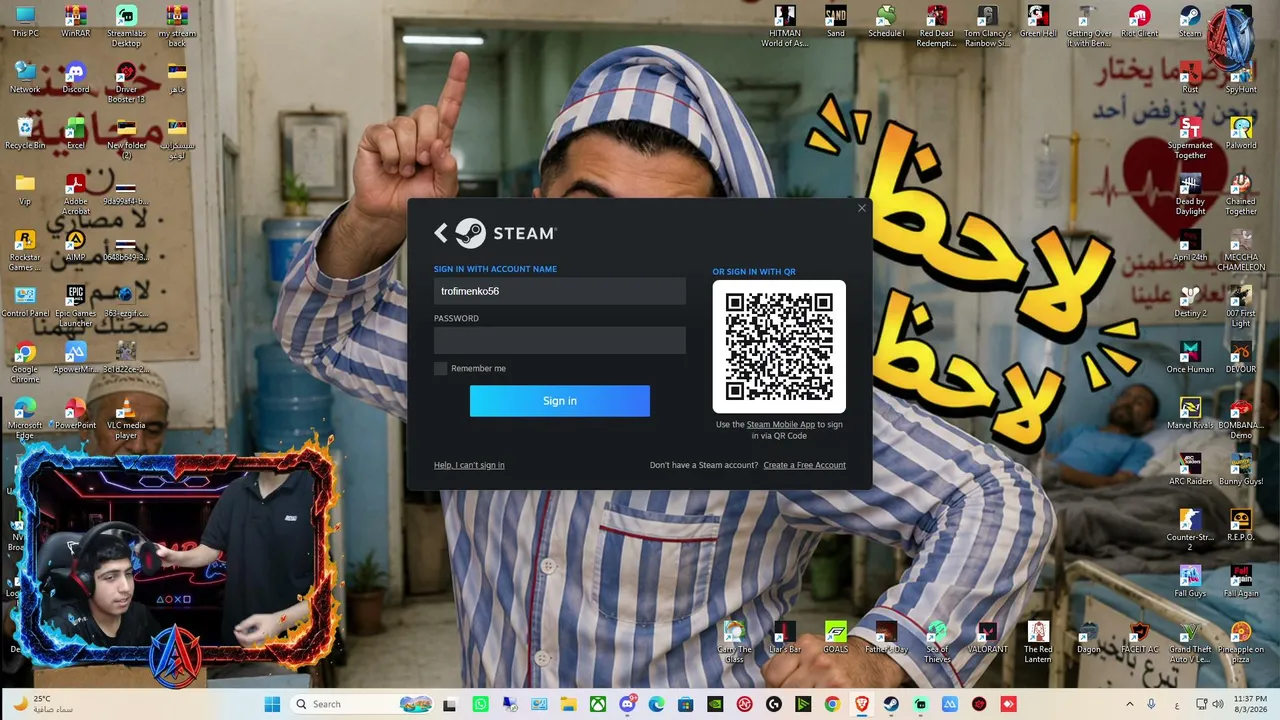Select the Sea of Thieves shortcut
This screenshot has width=1280, height=720.
936,643
